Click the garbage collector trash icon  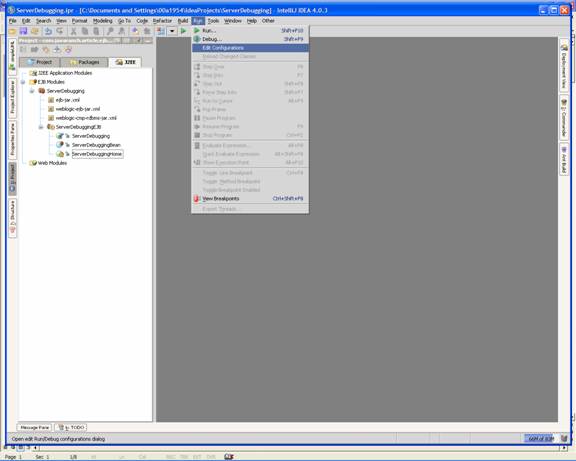564,438
